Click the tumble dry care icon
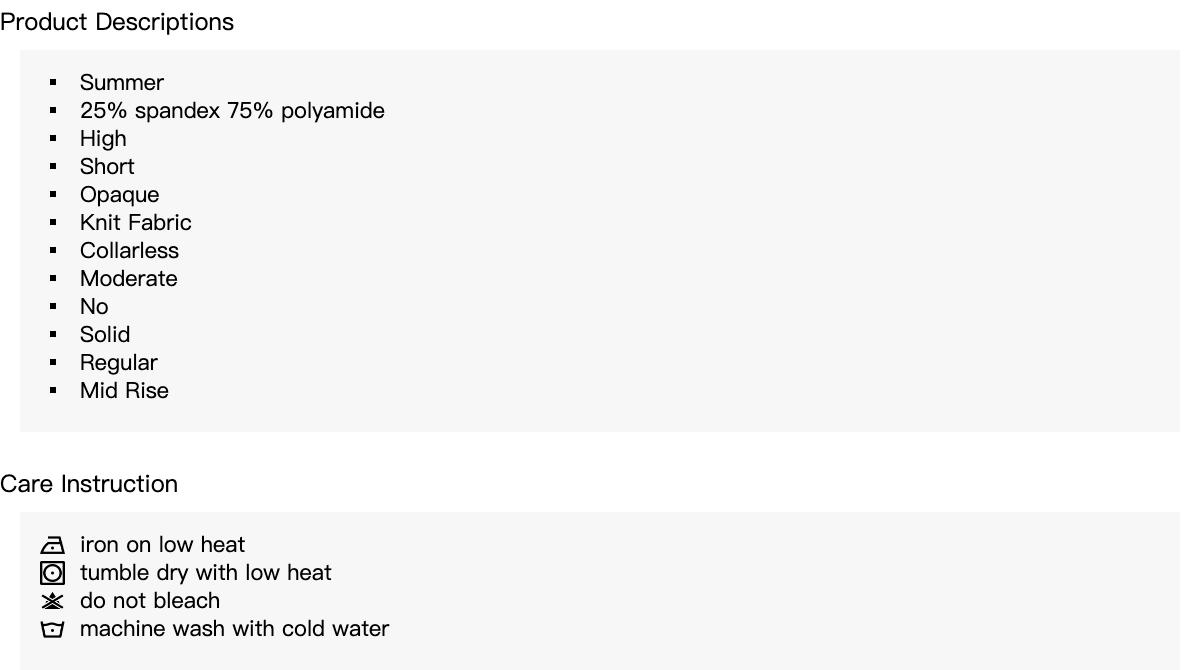Viewport: 1200px width, 670px height. coord(52,573)
